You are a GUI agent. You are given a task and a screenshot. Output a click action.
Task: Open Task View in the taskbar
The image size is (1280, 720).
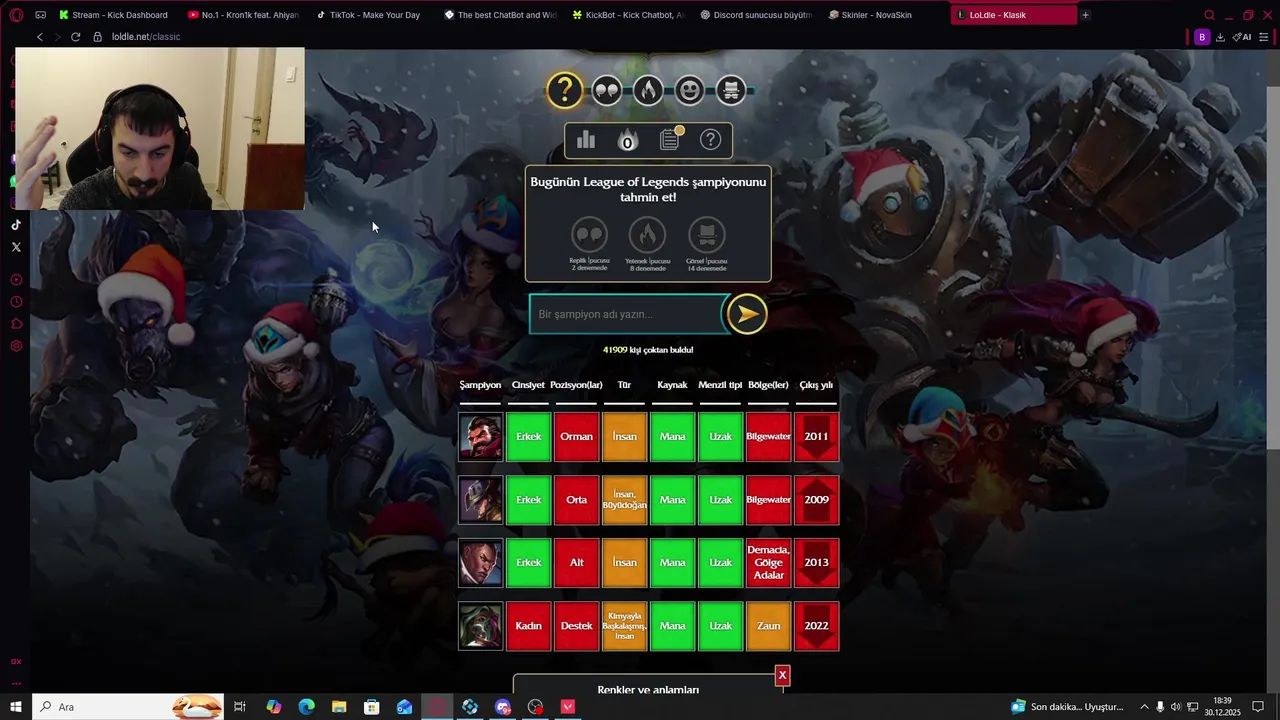(240, 707)
